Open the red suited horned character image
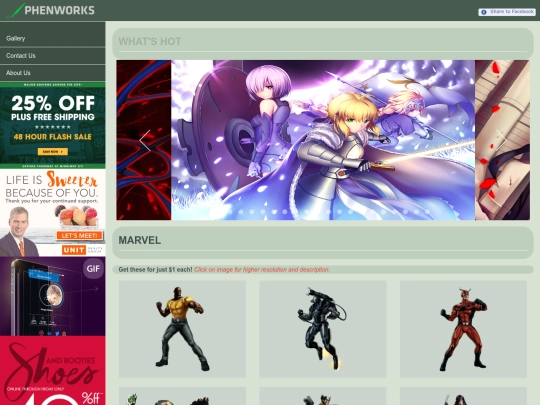Screen dimensions: 540x405 463,329
